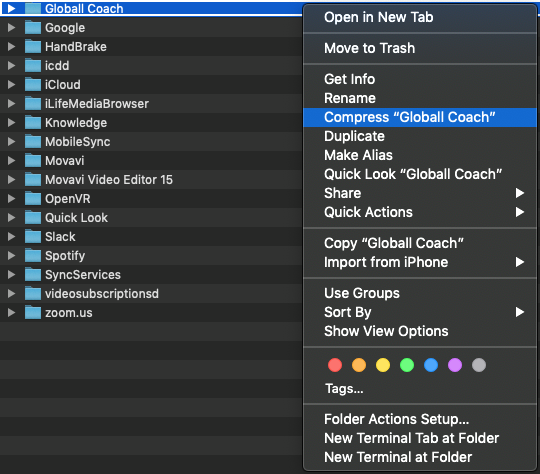Apply the red tag color
The image size is (540, 474).
[x=335, y=365]
